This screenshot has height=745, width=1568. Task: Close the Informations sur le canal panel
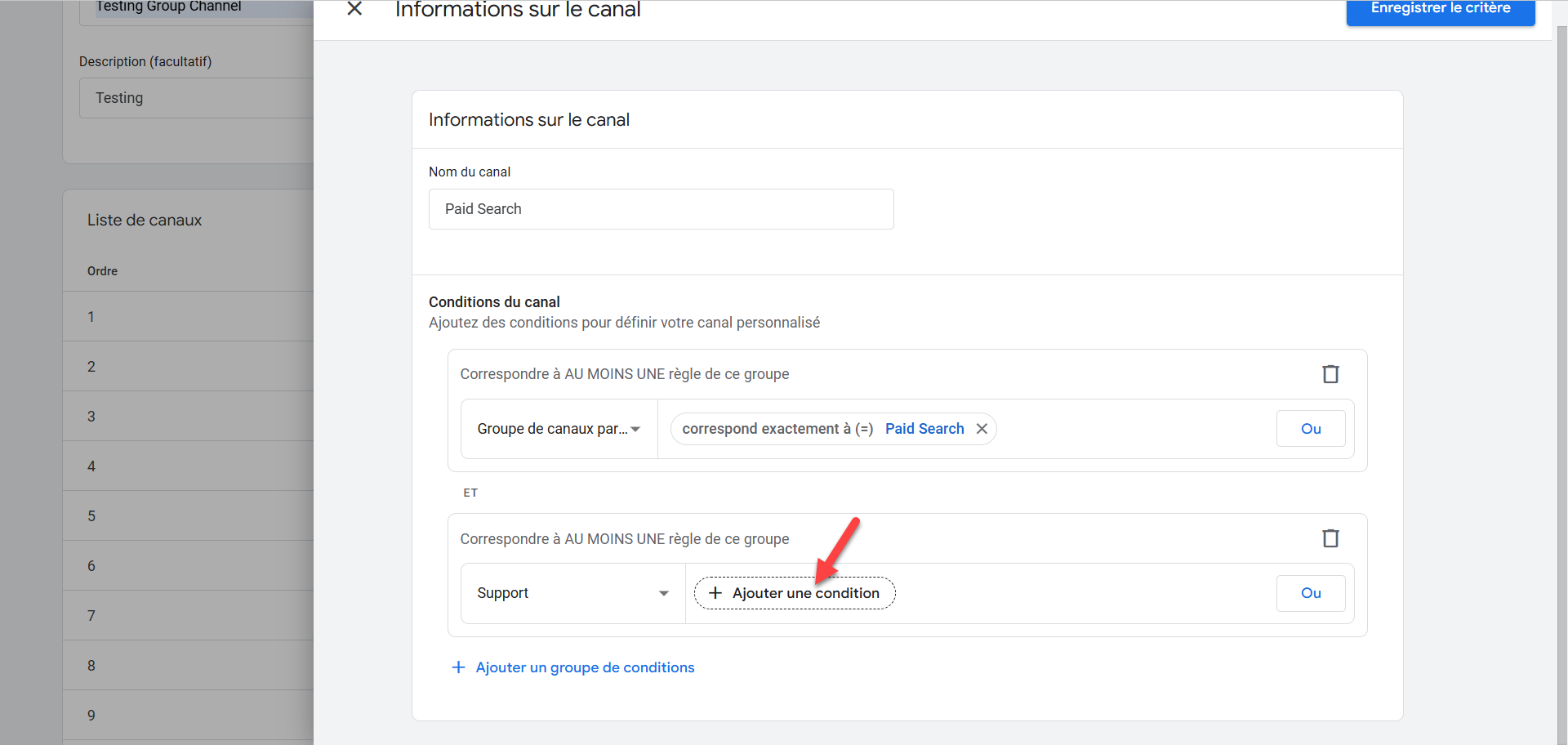(354, 9)
